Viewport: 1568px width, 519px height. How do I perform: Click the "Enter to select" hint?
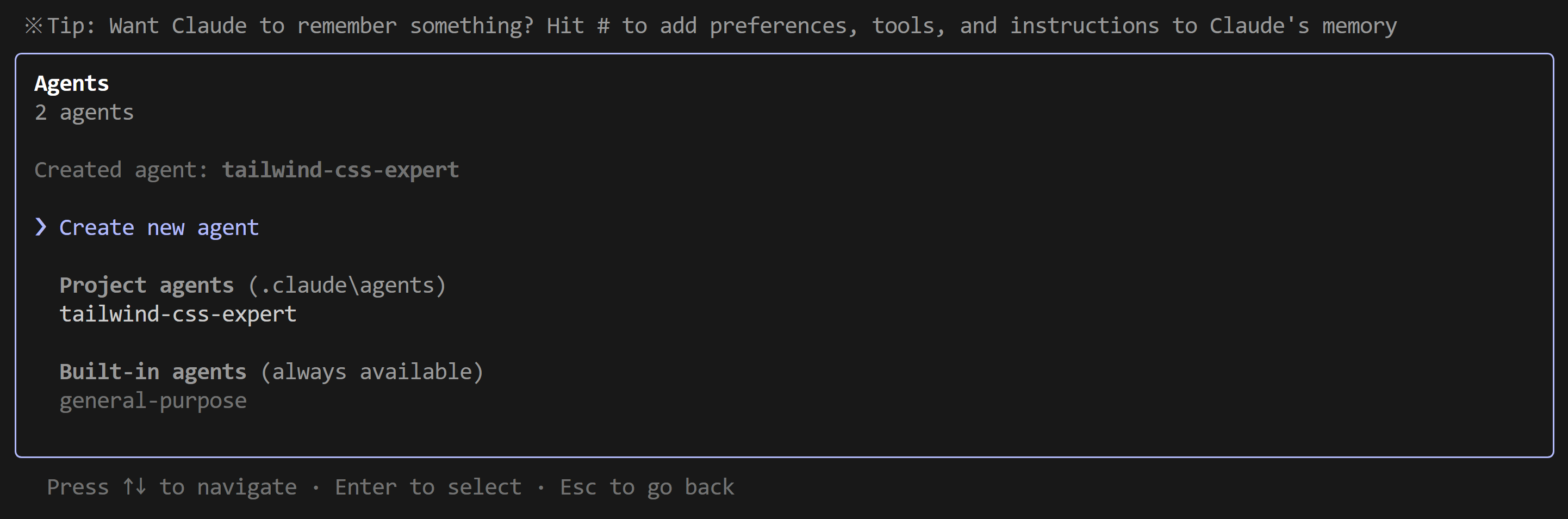coord(428,487)
